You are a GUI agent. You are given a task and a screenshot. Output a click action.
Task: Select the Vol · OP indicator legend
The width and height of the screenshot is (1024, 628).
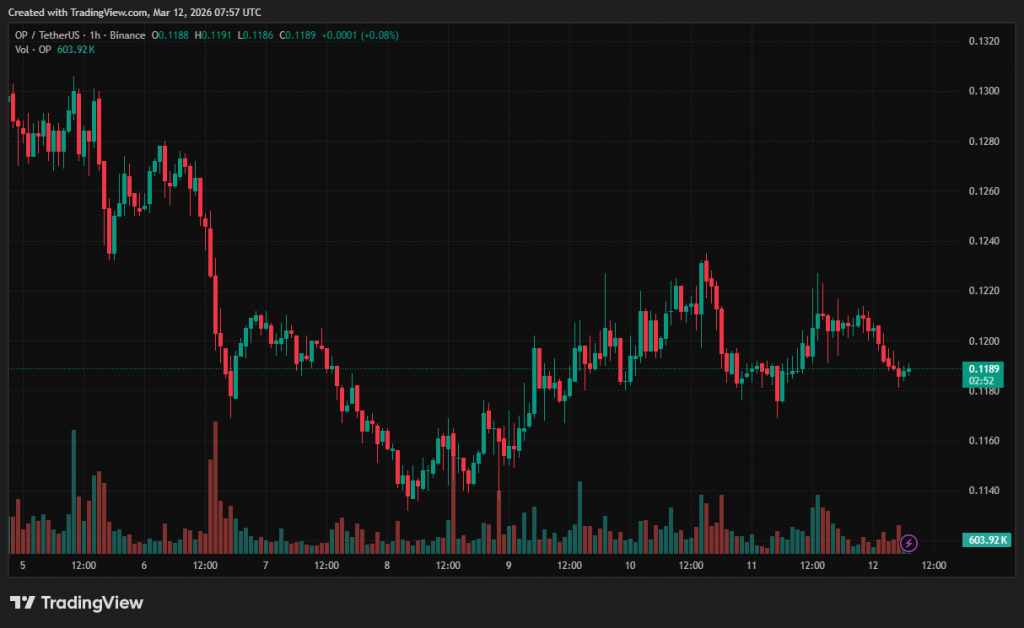coord(33,49)
